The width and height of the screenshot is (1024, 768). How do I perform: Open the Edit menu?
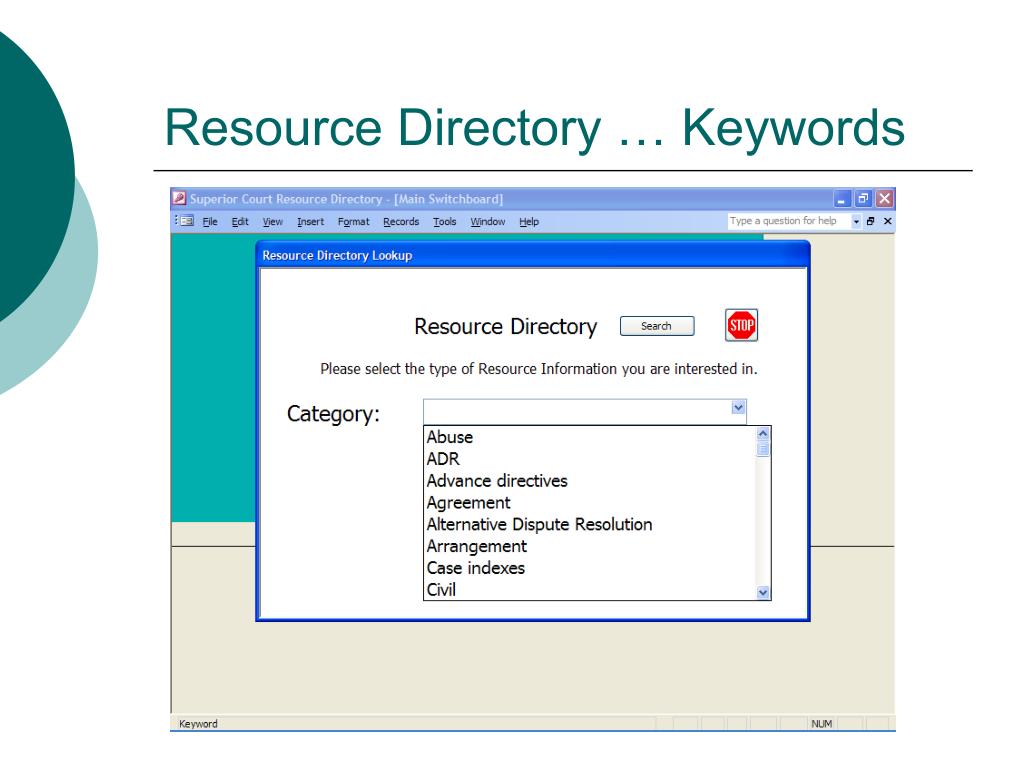(240, 221)
